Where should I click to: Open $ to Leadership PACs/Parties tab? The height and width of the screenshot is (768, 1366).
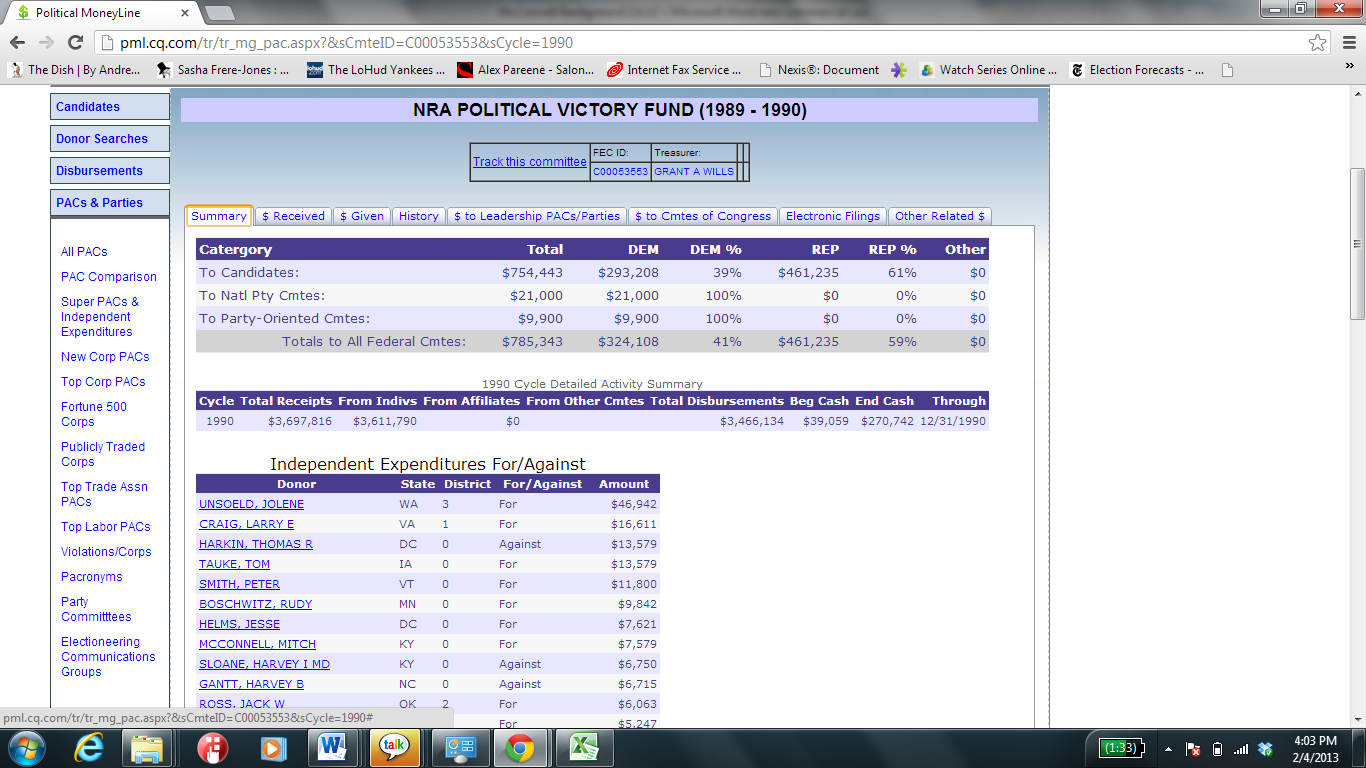[537, 216]
